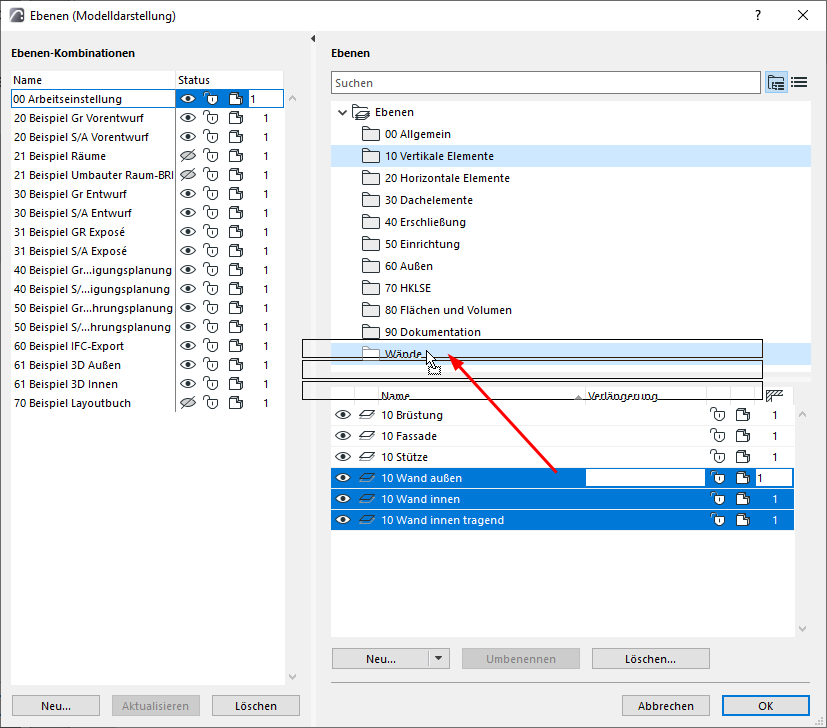Click the Abbrechen button

click(666, 706)
